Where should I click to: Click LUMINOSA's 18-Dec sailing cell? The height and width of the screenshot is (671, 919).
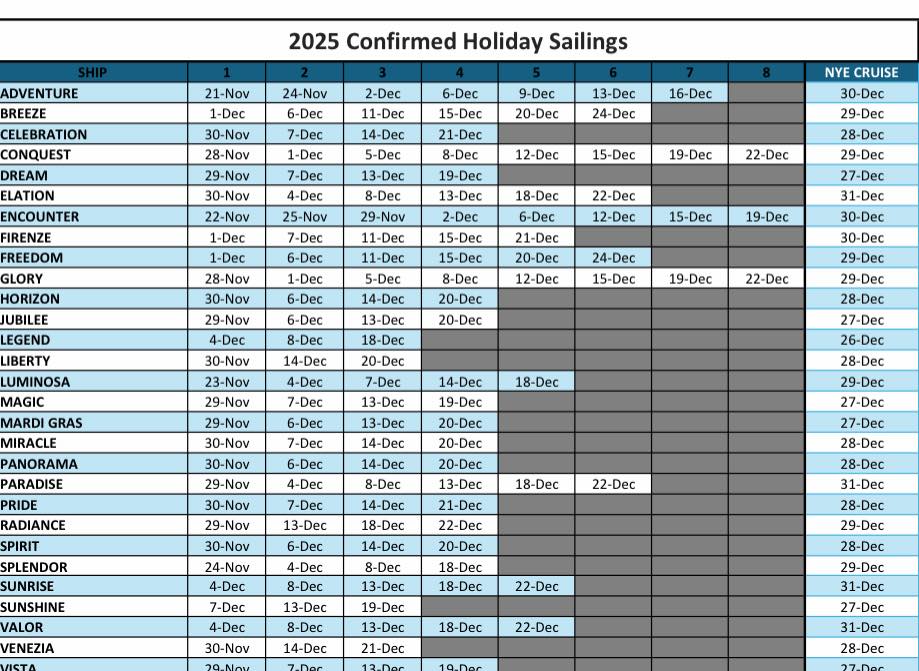[x=536, y=382]
